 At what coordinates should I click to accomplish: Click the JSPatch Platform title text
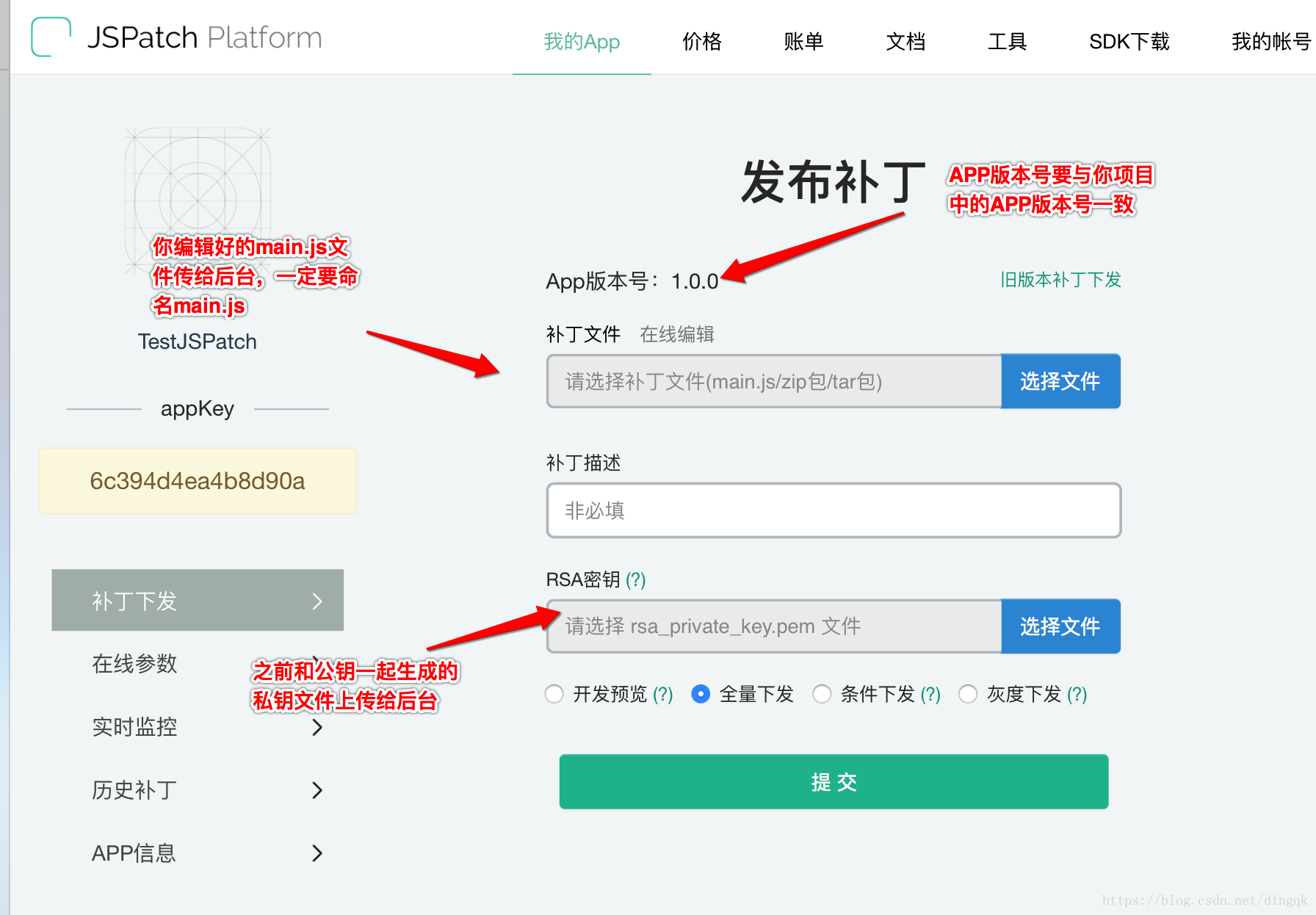205,37
